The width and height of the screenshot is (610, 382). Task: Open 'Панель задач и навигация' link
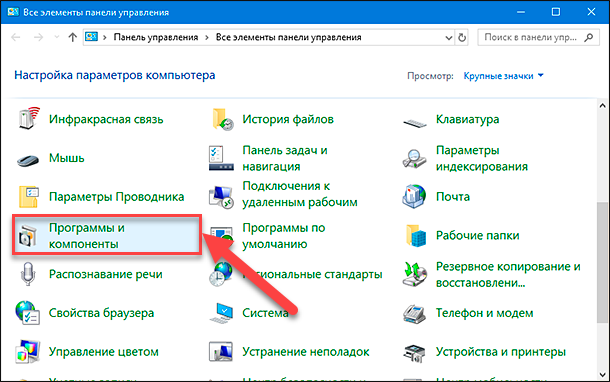[285, 158]
